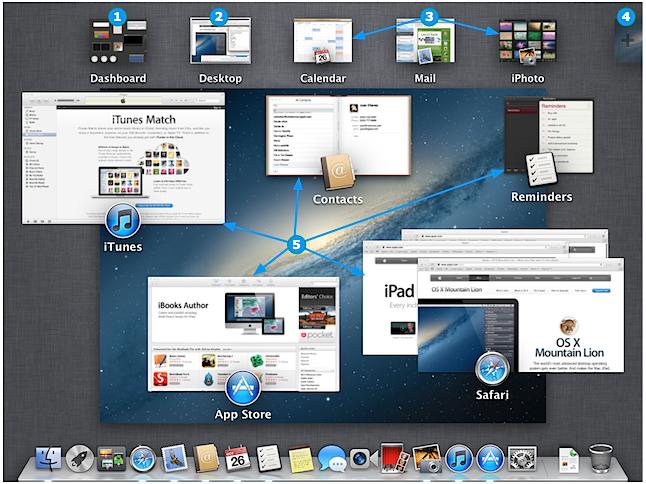Open the document stack in the Dock
Screen dimensions: 646x484
click(x=569, y=460)
